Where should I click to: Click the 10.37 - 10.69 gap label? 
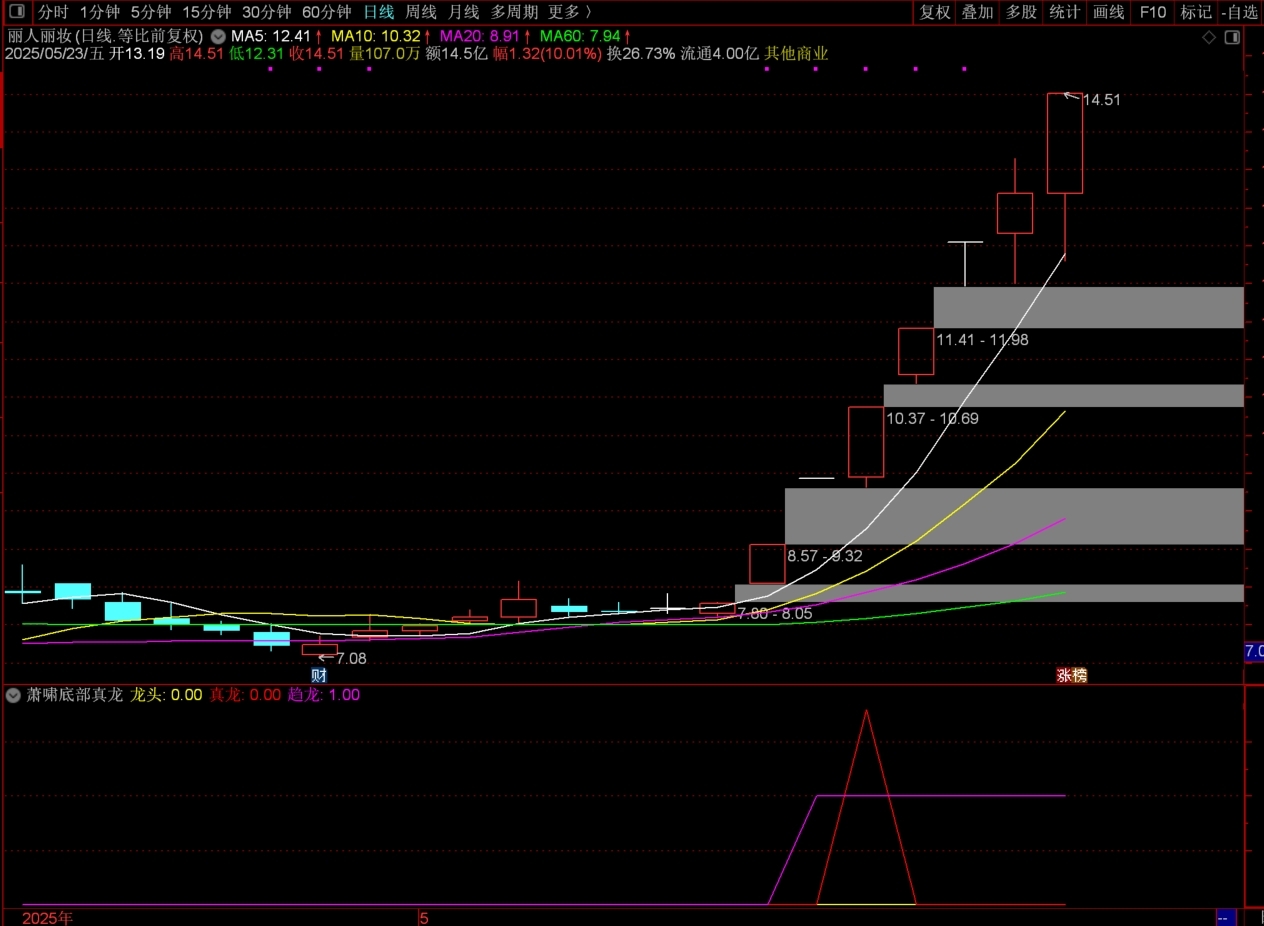point(932,418)
